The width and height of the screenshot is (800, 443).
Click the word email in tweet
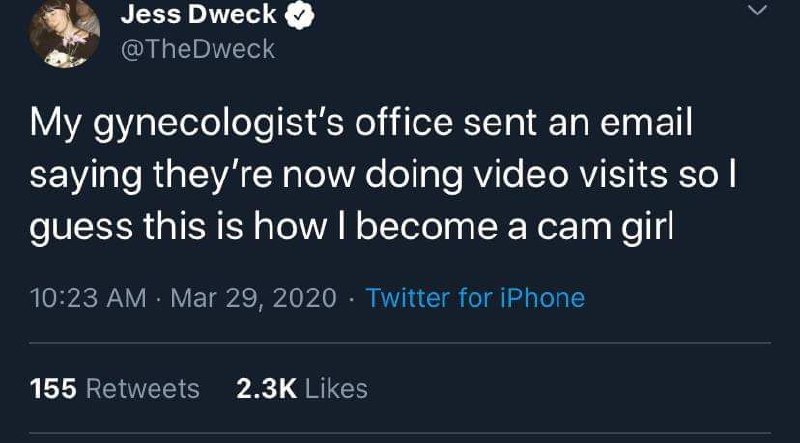[x=646, y=122]
